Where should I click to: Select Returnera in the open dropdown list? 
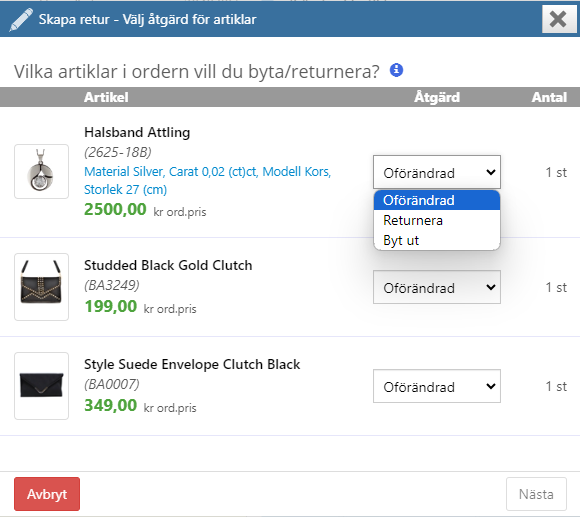click(x=437, y=220)
